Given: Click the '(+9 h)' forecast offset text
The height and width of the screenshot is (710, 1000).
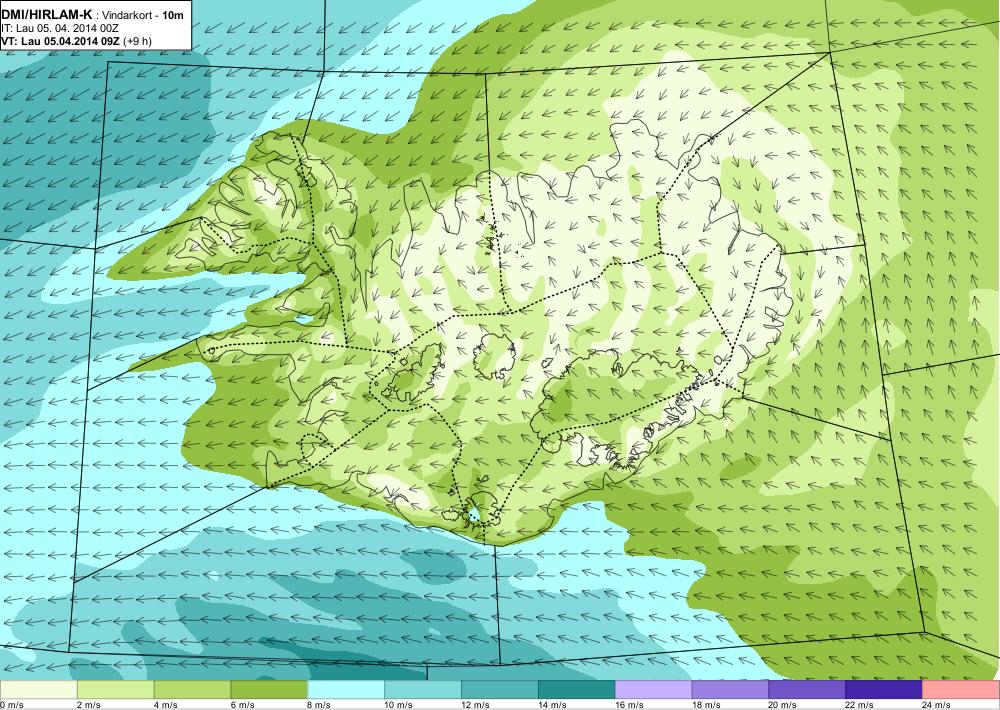Looking at the screenshot, I should point(137,41).
